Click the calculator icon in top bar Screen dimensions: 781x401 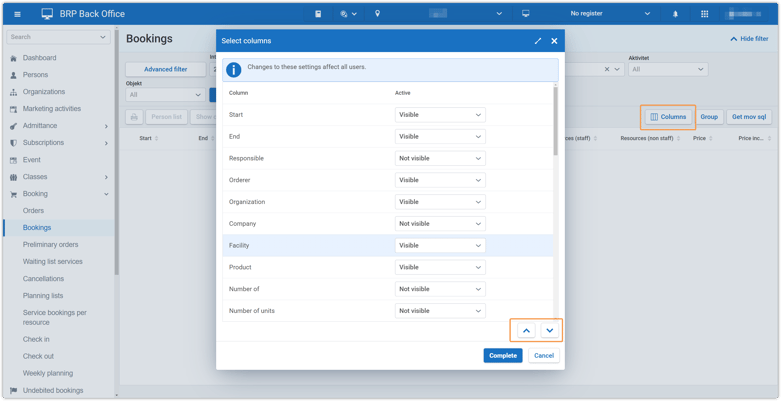(318, 14)
